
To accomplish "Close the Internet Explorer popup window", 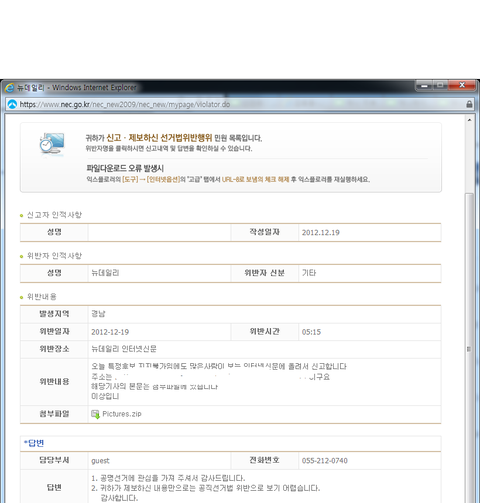I will click(x=462, y=85).
